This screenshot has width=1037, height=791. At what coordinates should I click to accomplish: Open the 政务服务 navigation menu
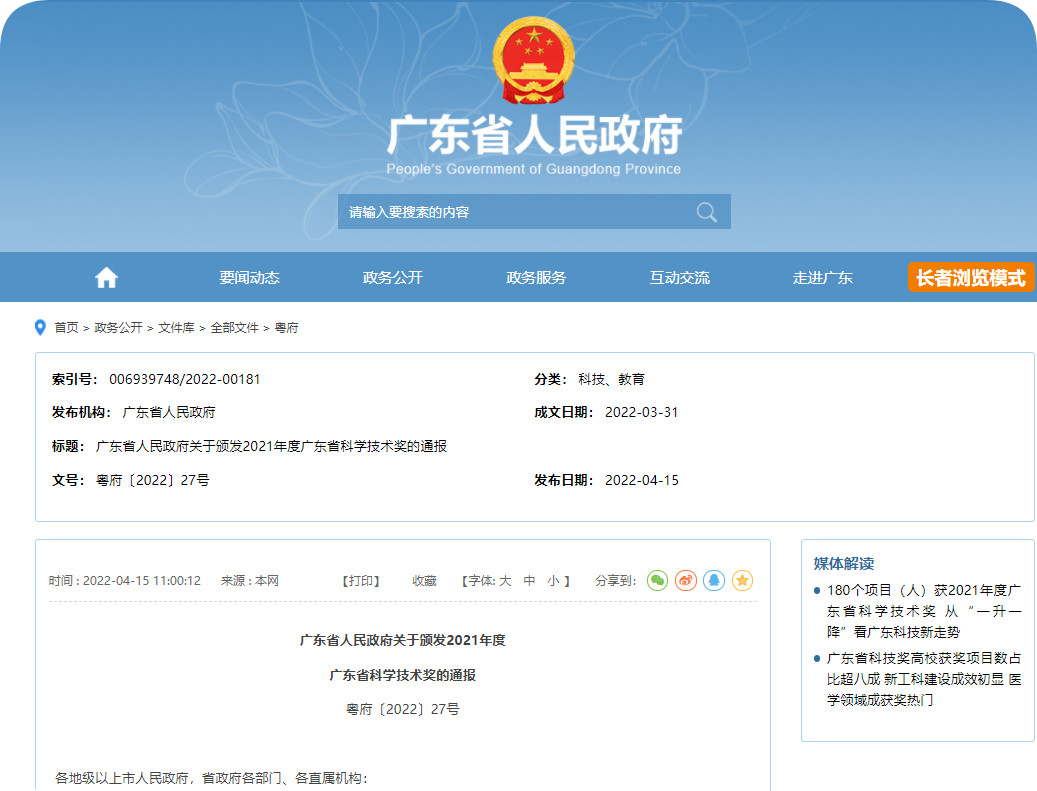point(536,278)
